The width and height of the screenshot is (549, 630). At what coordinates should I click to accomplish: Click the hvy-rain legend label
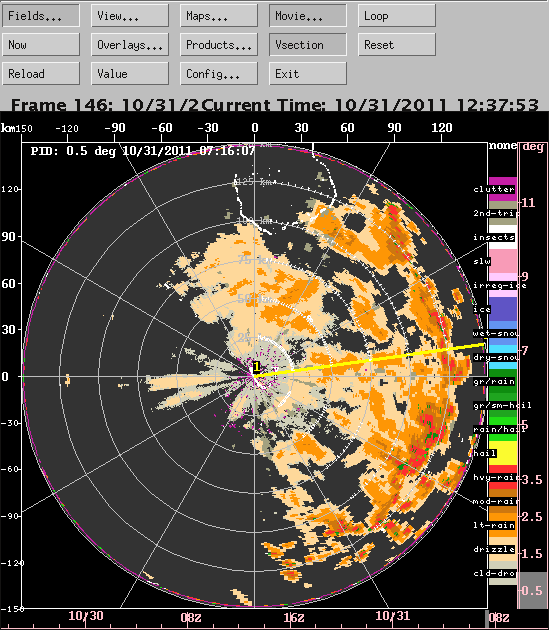(x=496, y=477)
